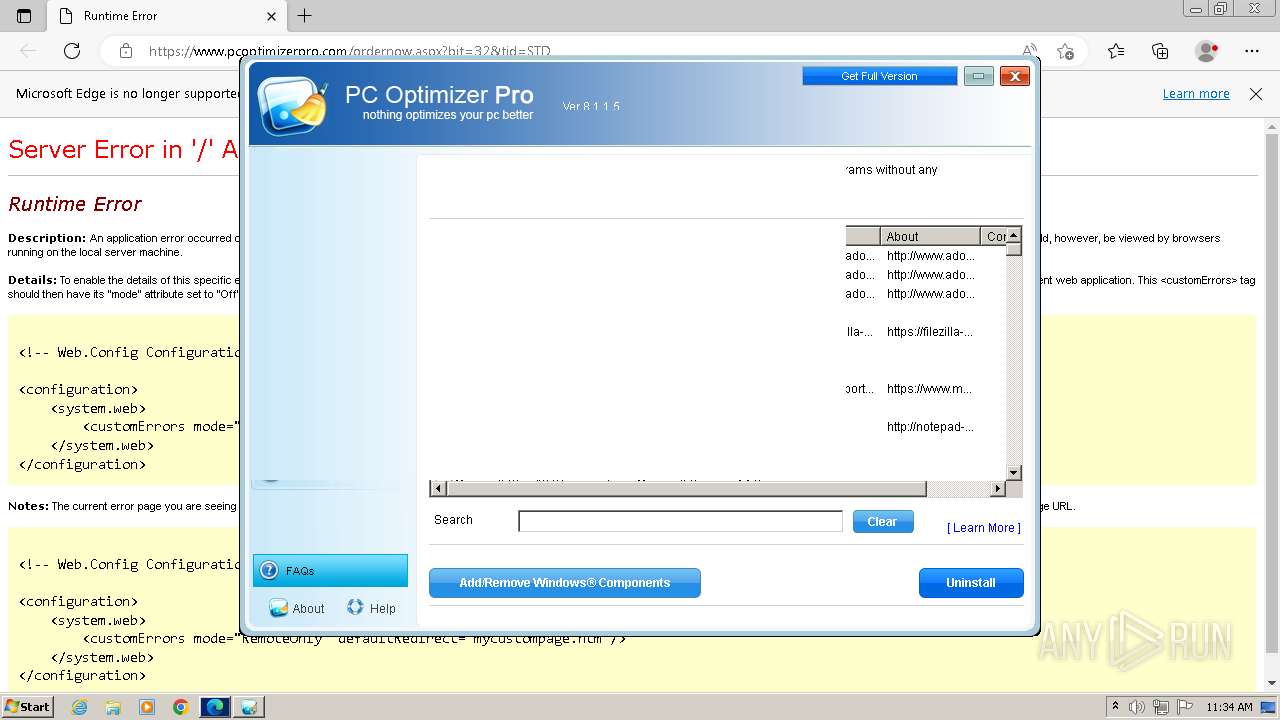Click the horizontal scrollbar left arrow
This screenshot has height=720, width=1280.
[437, 489]
